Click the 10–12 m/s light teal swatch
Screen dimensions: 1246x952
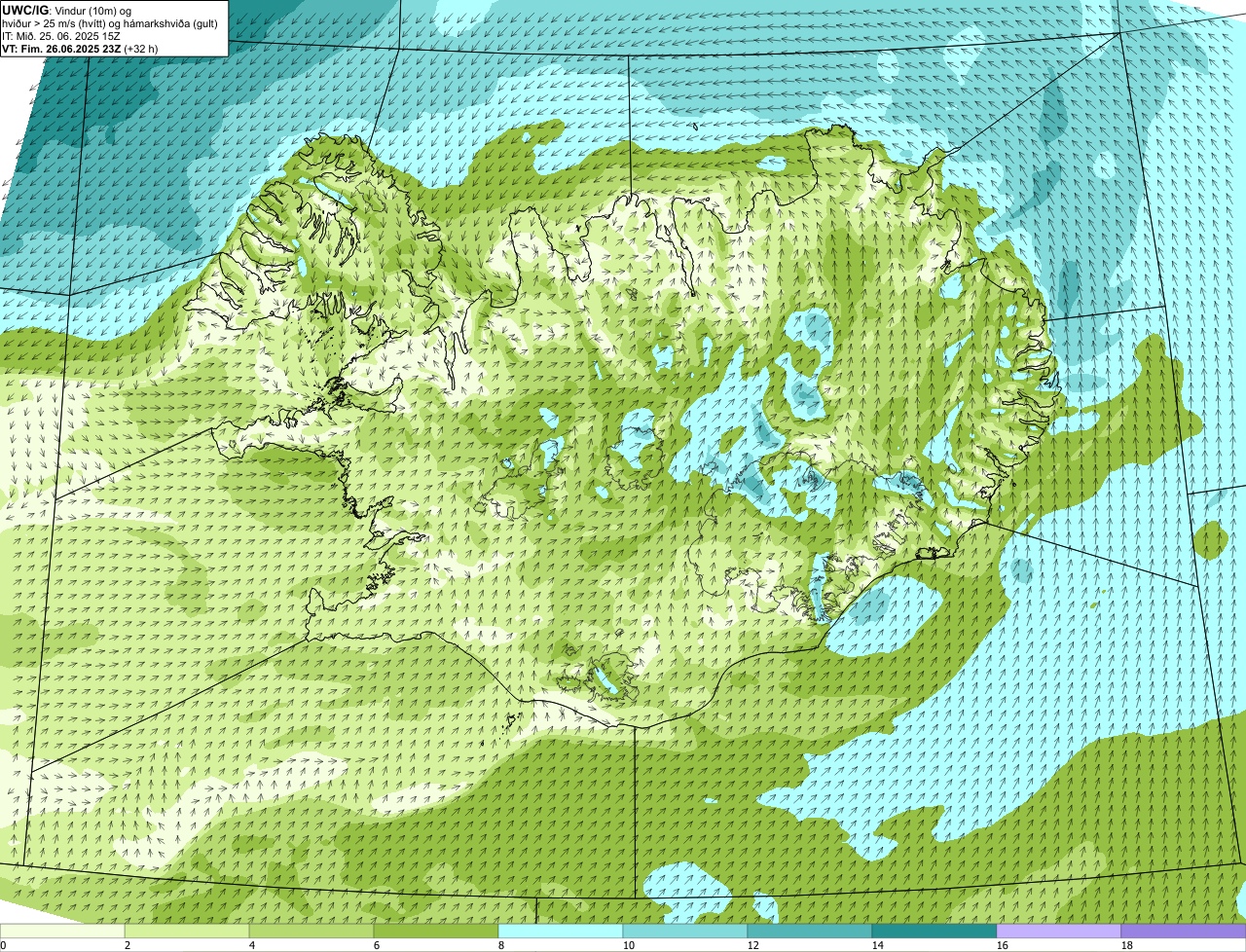coord(685,931)
